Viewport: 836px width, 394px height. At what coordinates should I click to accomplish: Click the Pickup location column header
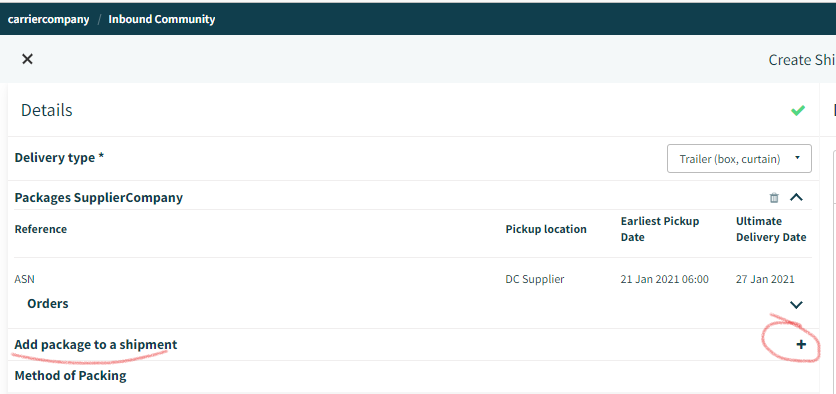546,229
